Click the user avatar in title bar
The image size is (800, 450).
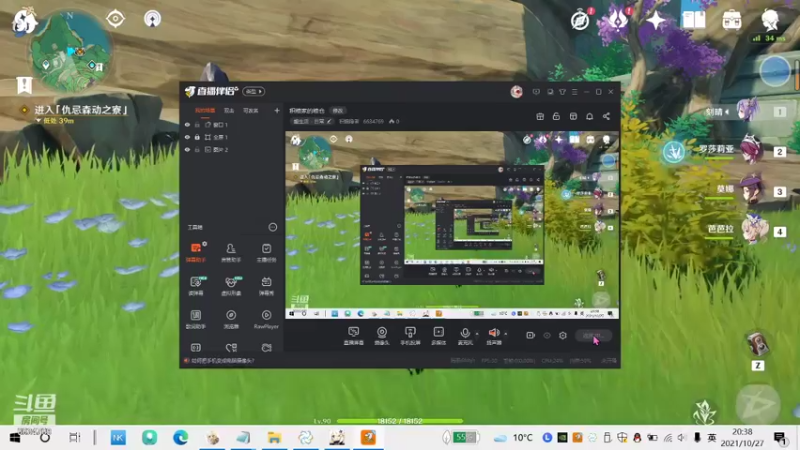coord(516,92)
